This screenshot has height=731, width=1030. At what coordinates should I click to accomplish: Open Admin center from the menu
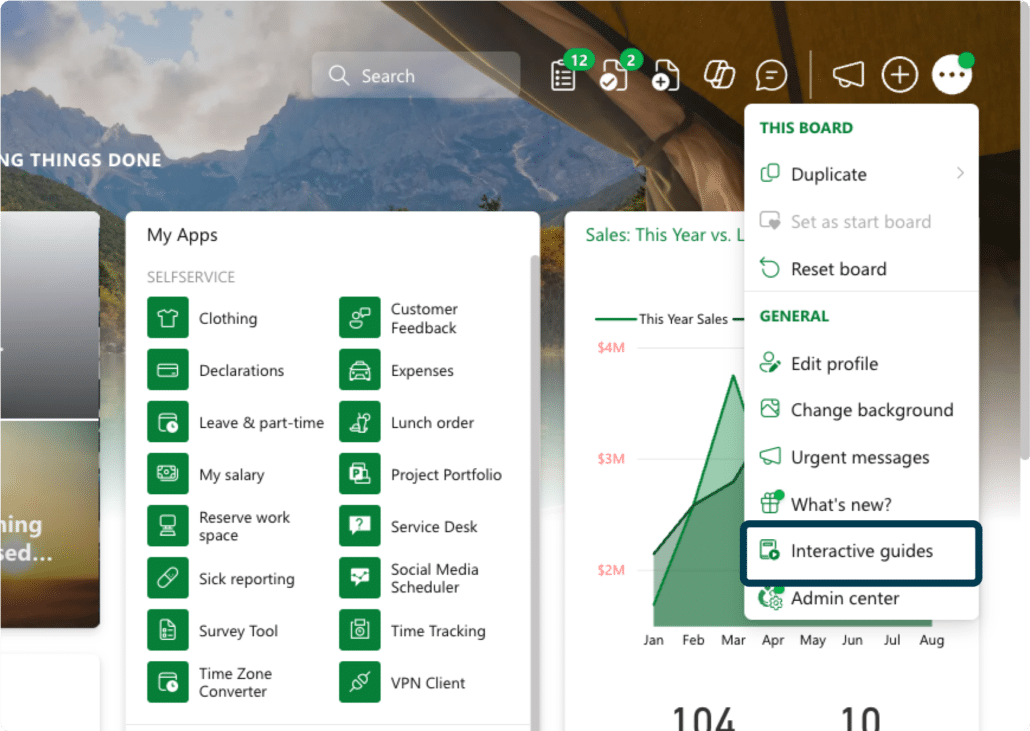pyautogui.click(x=861, y=598)
